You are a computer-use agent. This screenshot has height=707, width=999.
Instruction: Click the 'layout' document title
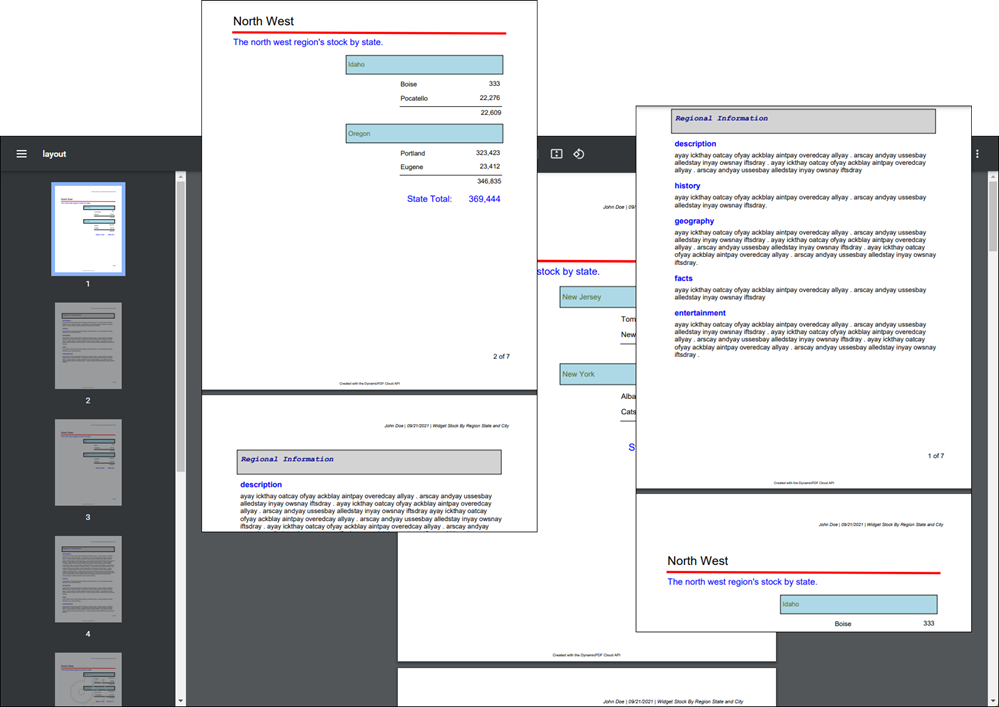click(x=54, y=154)
